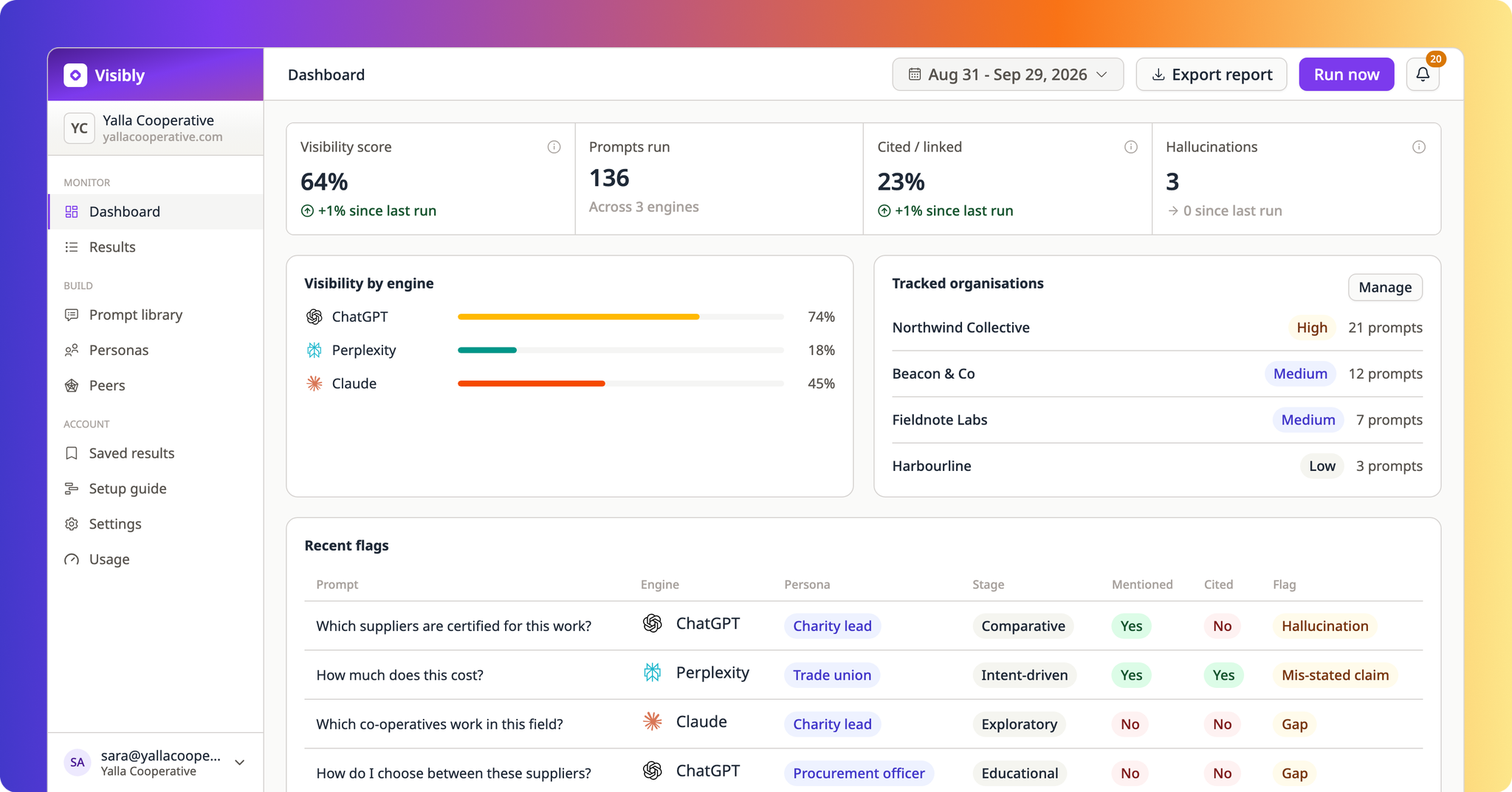Click the Perplexity visibility progress bar
The image size is (1512, 792).
tap(621, 350)
